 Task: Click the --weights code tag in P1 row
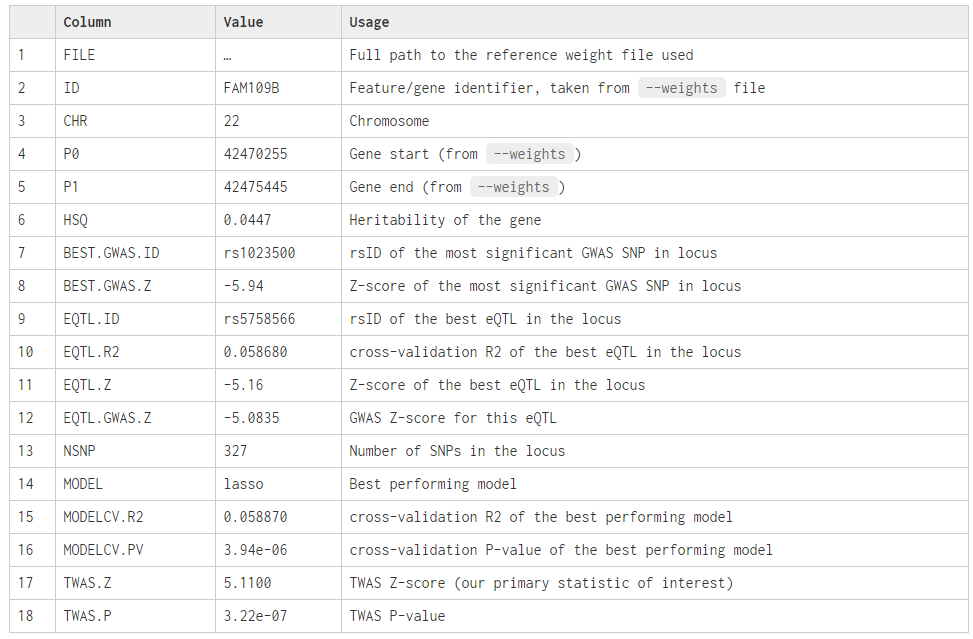[x=513, y=187]
